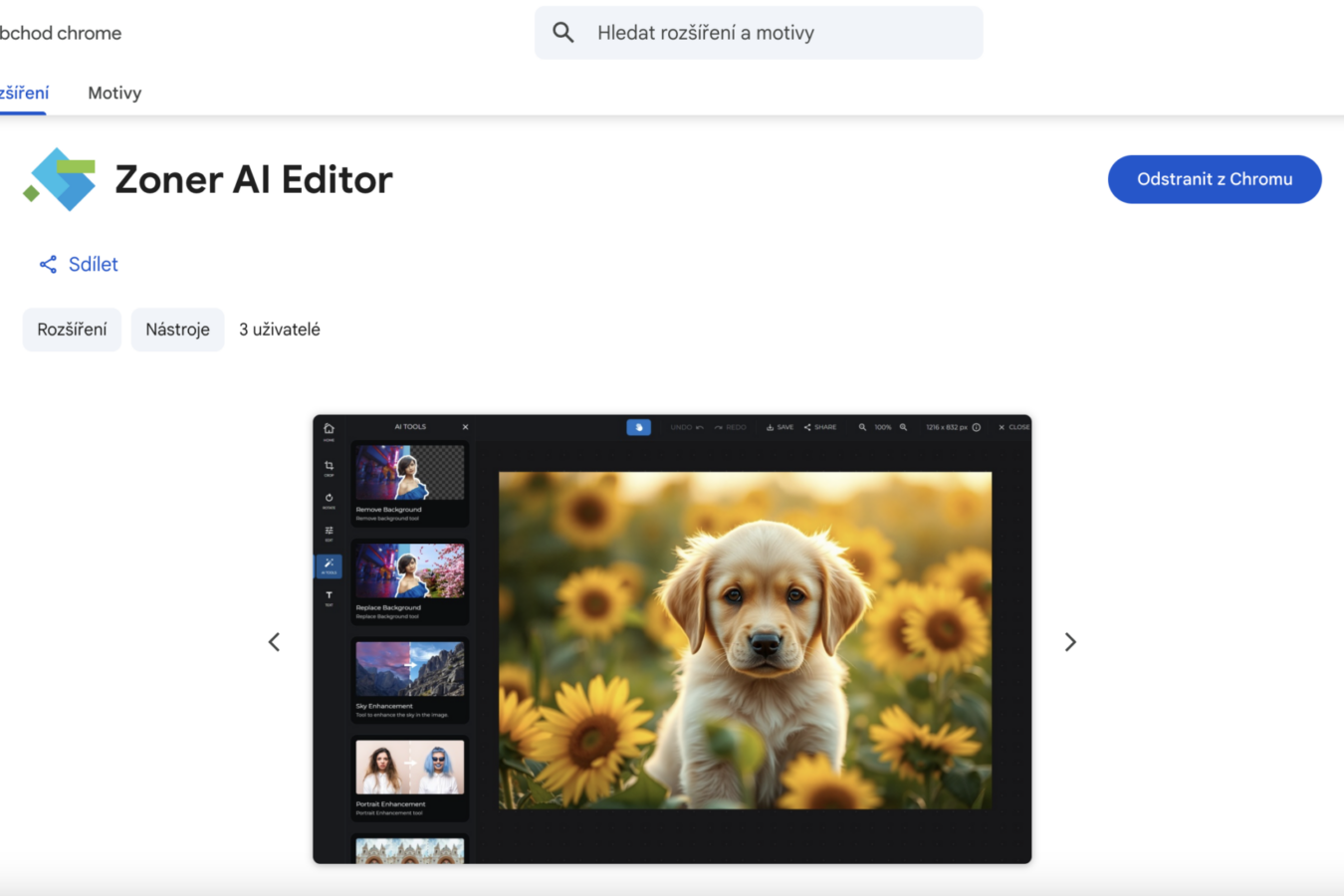Click the Sdílet share link
The height and width of the screenshot is (896, 1344).
[x=79, y=264]
